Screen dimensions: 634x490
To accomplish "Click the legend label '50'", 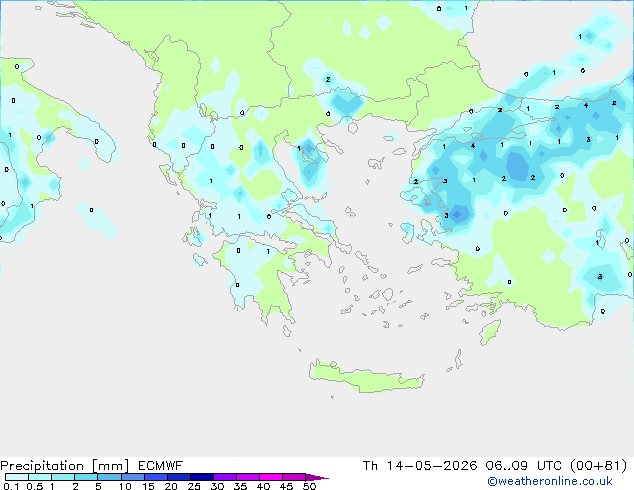I will pyautogui.click(x=309, y=486).
